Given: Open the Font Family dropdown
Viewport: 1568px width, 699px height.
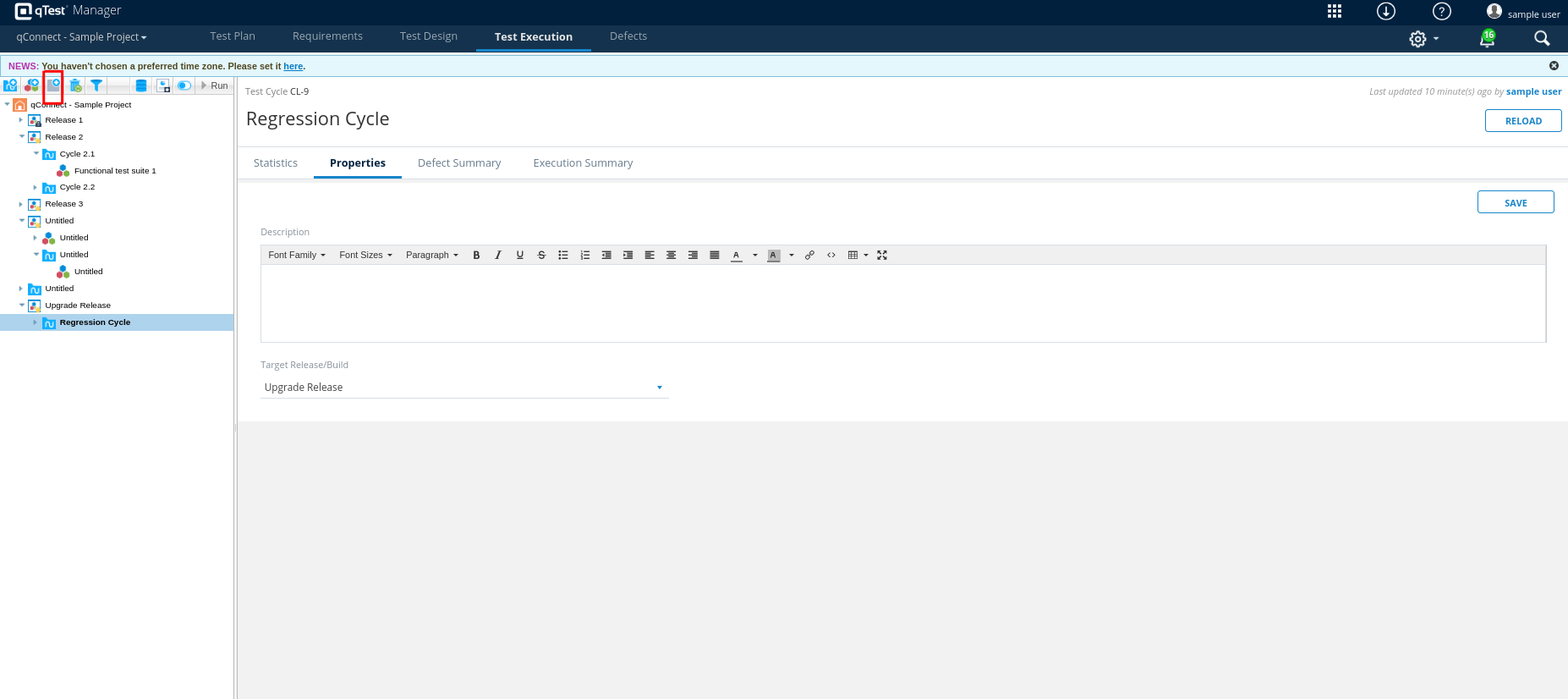Looking at the screenshot, I should pos(296,255).
